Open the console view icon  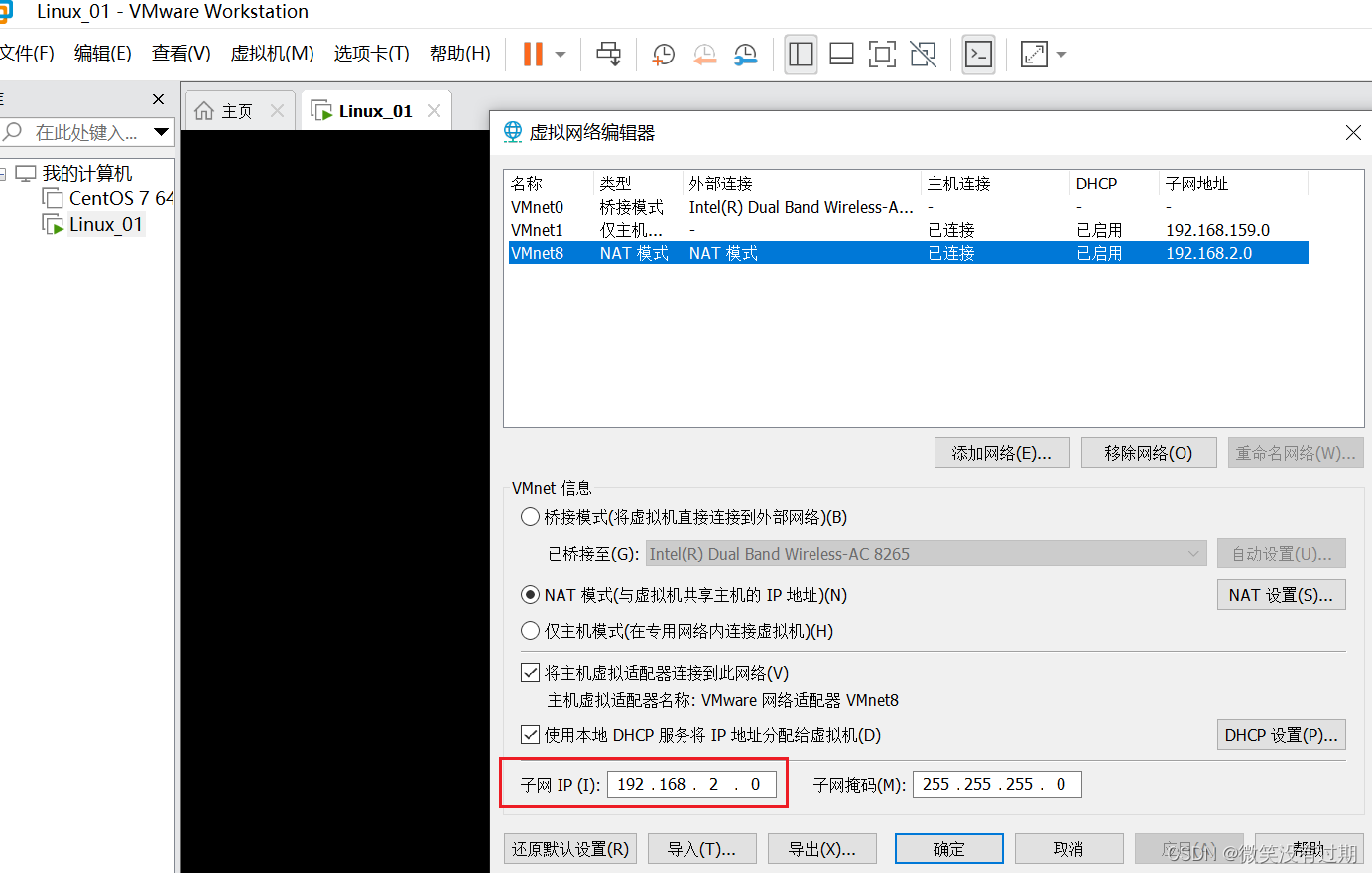pyautogui.click(x=978, y=54)
